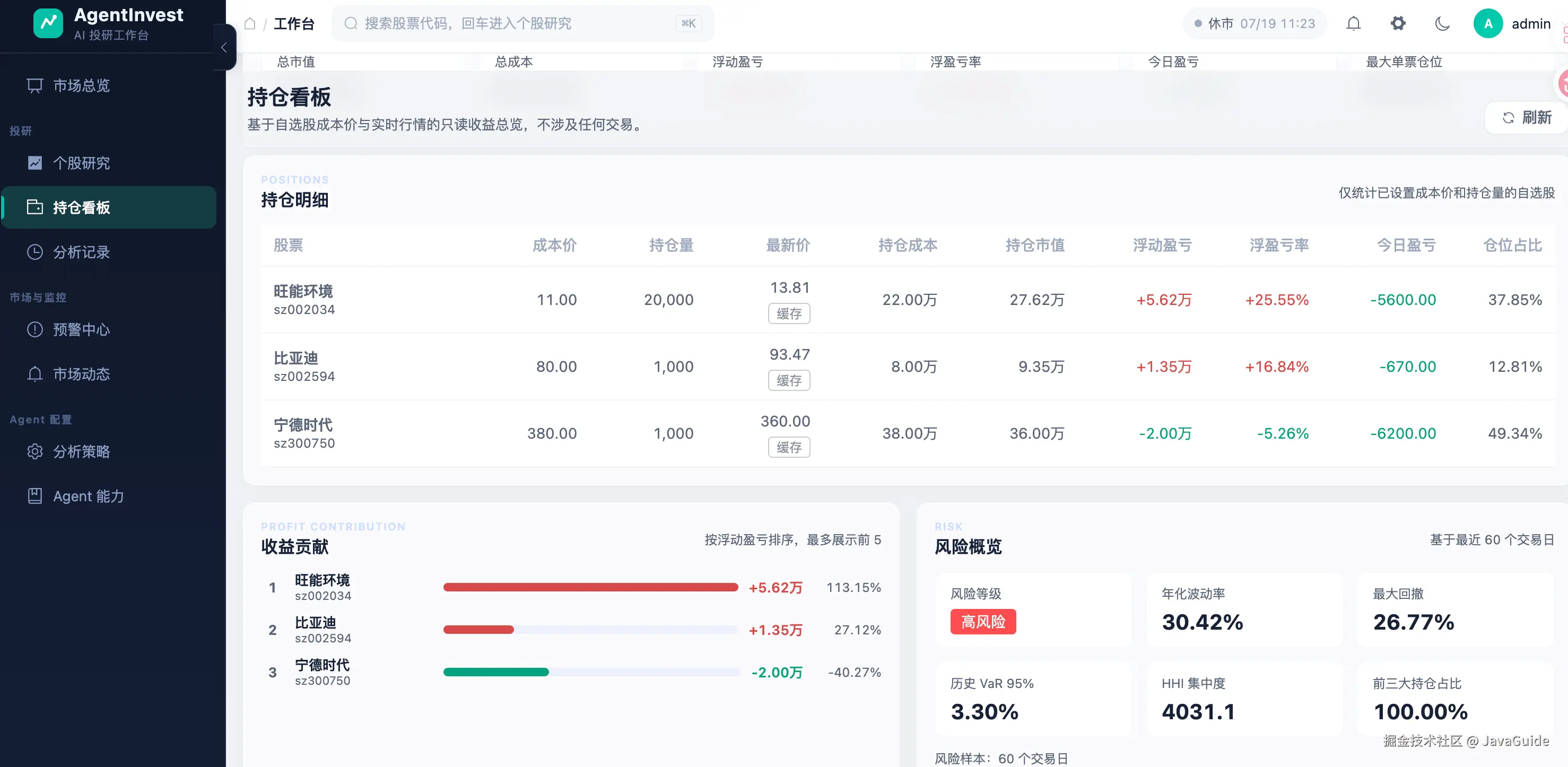
Task: Click the 分析策略 gear icon
Action: (34, 452)
